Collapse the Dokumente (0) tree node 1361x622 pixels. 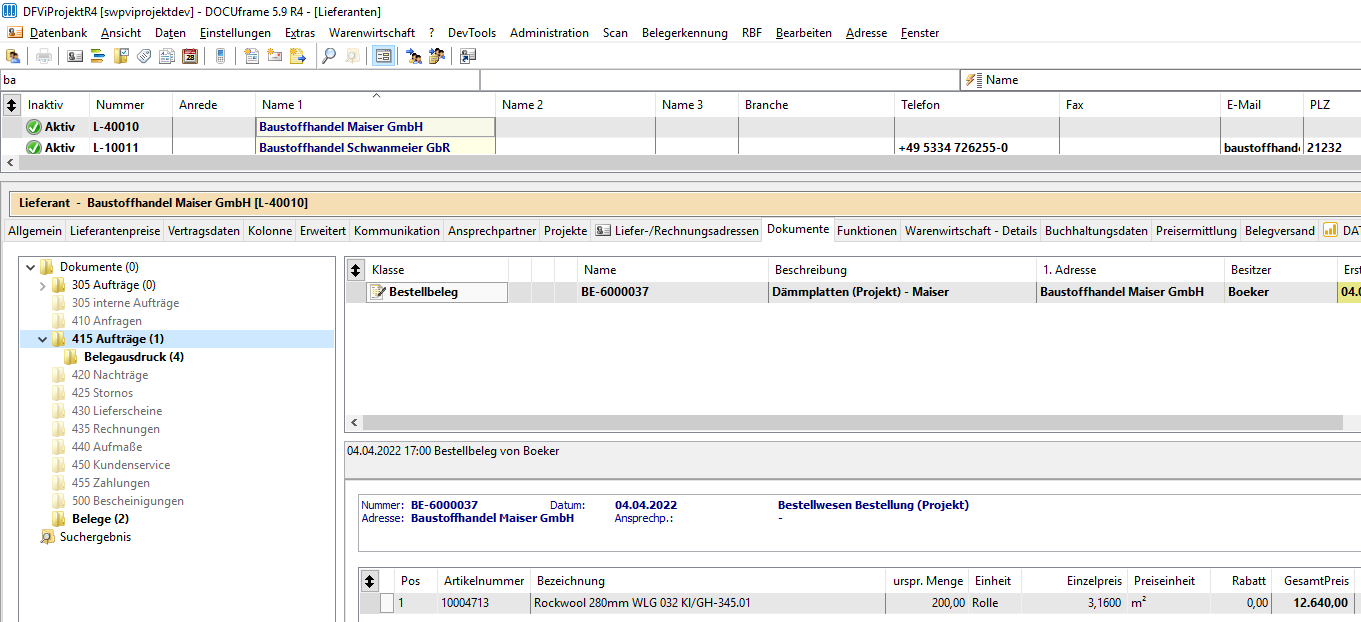31,267
